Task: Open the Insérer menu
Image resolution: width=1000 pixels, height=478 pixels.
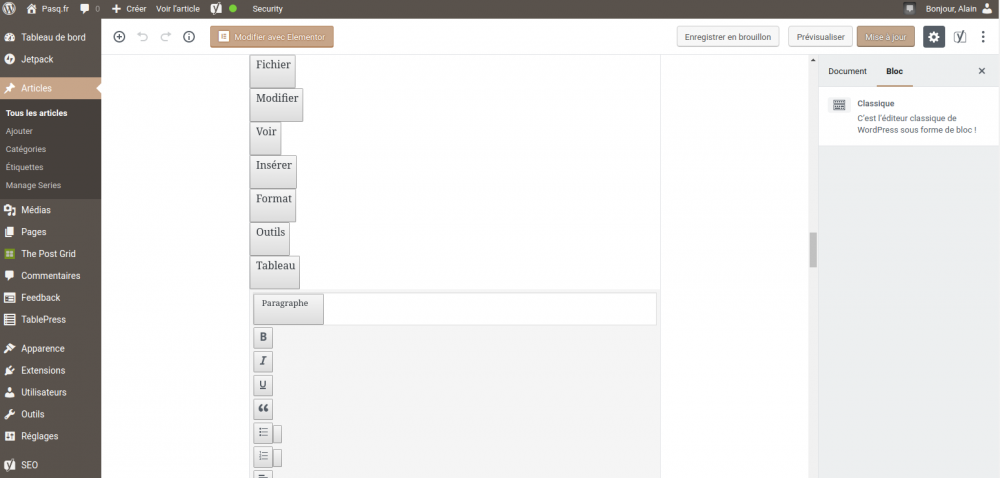Action: click(x=273, y=171)
